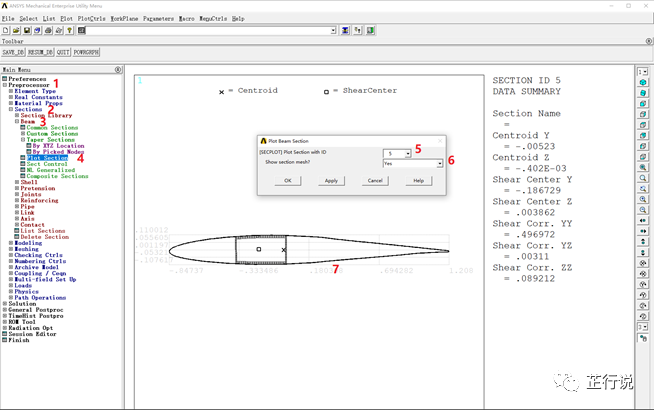Open the Parameters menu
The image size is (654, 410).
tap(158, 19)
